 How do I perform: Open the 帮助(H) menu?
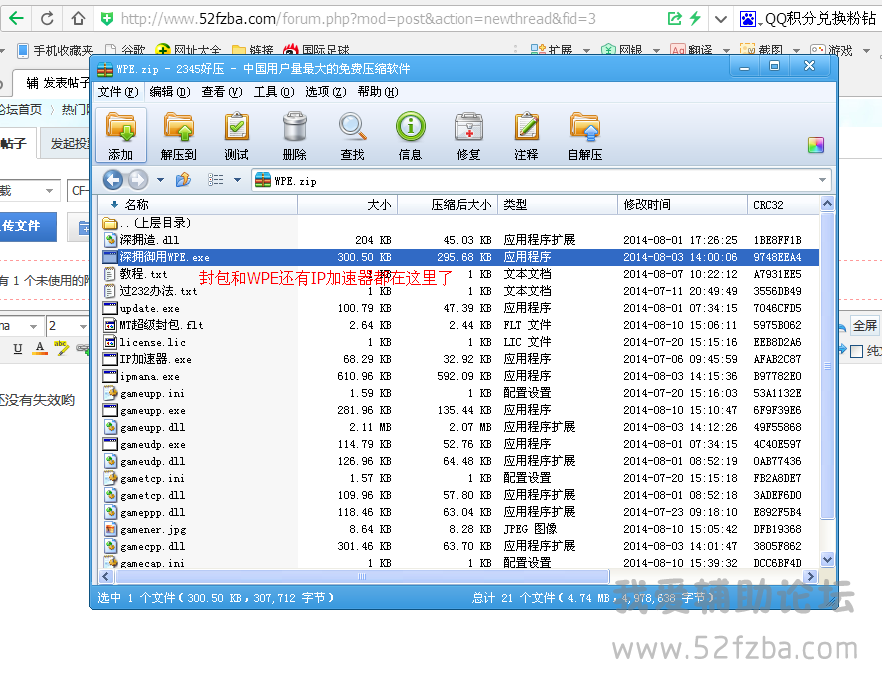[377, 92]
